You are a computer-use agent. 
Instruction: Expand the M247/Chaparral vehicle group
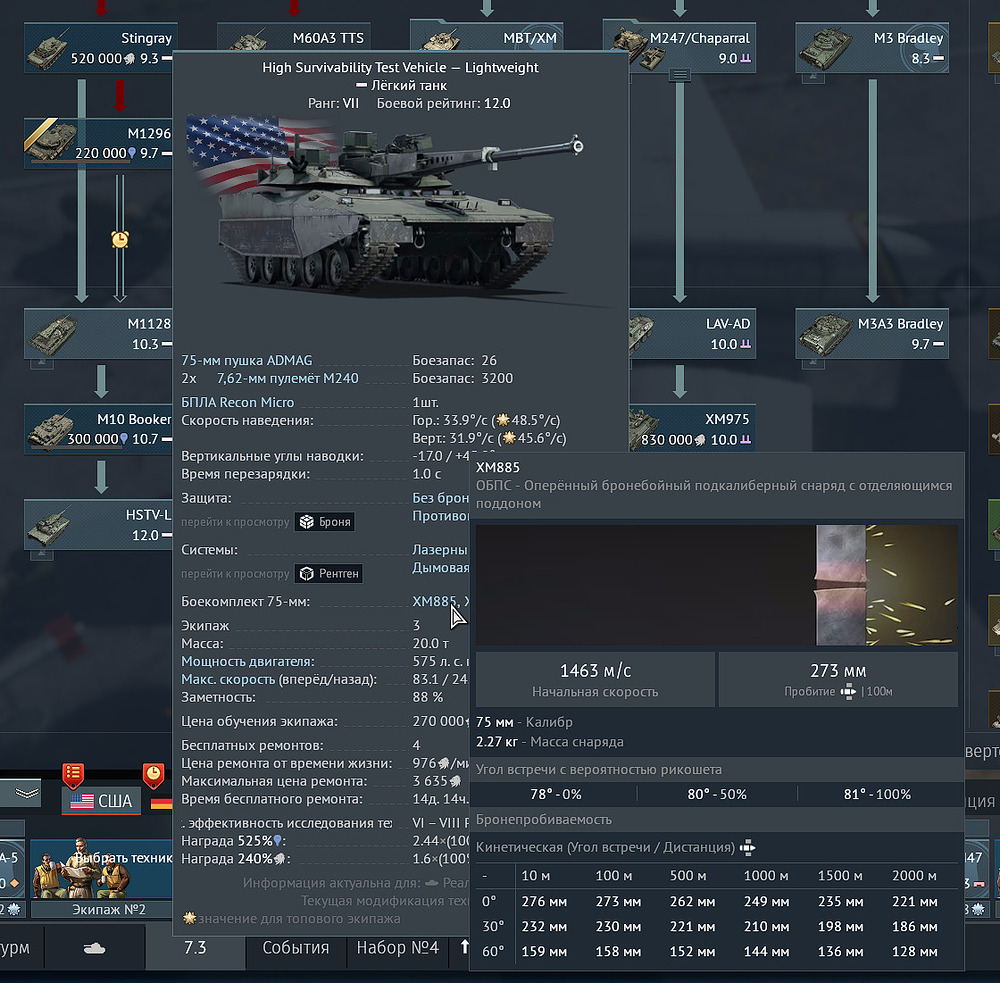pyautogui.click(x=680, y=75)
